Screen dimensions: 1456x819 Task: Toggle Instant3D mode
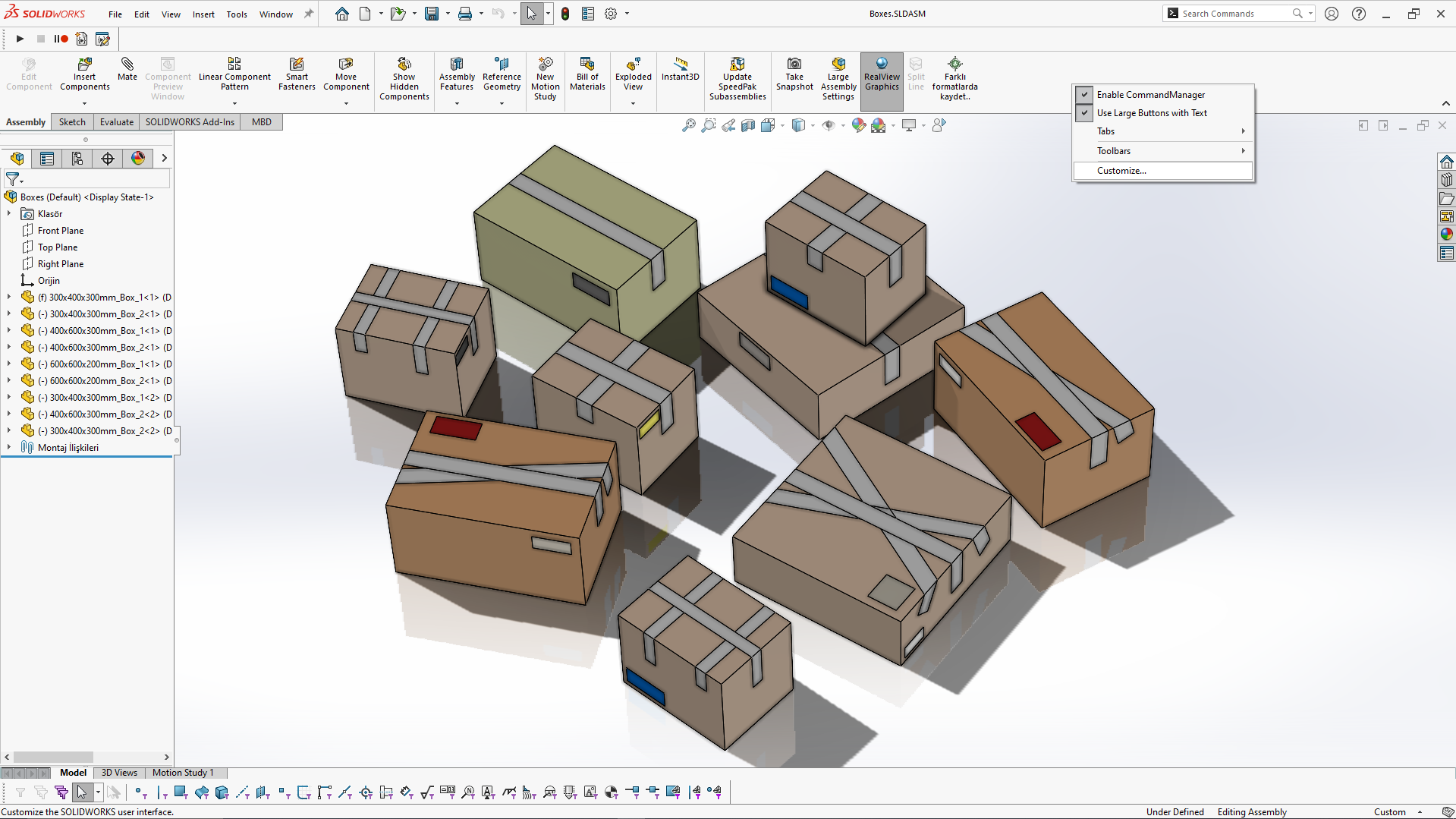pos(680,69)
